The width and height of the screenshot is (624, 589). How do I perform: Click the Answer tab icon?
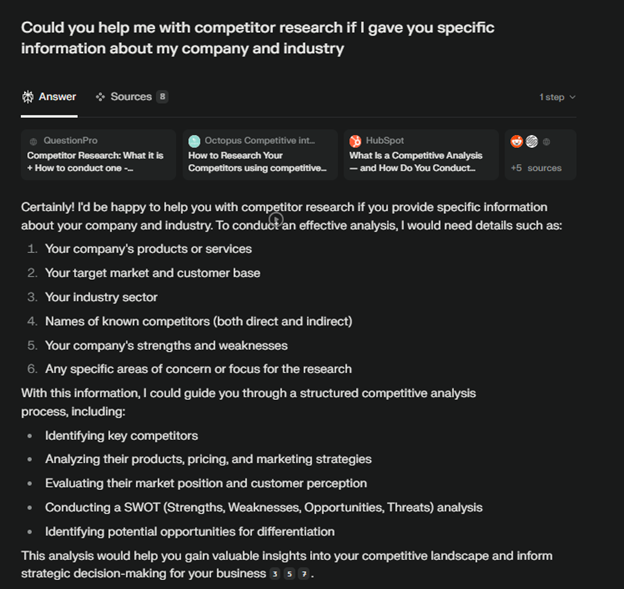pyautogui.click(x=28, y=97)
